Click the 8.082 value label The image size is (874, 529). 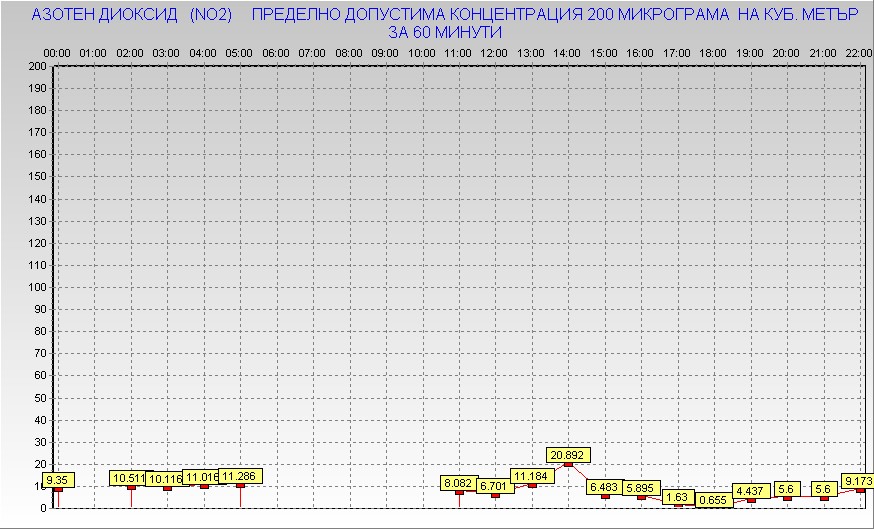[x=459, y=483]
